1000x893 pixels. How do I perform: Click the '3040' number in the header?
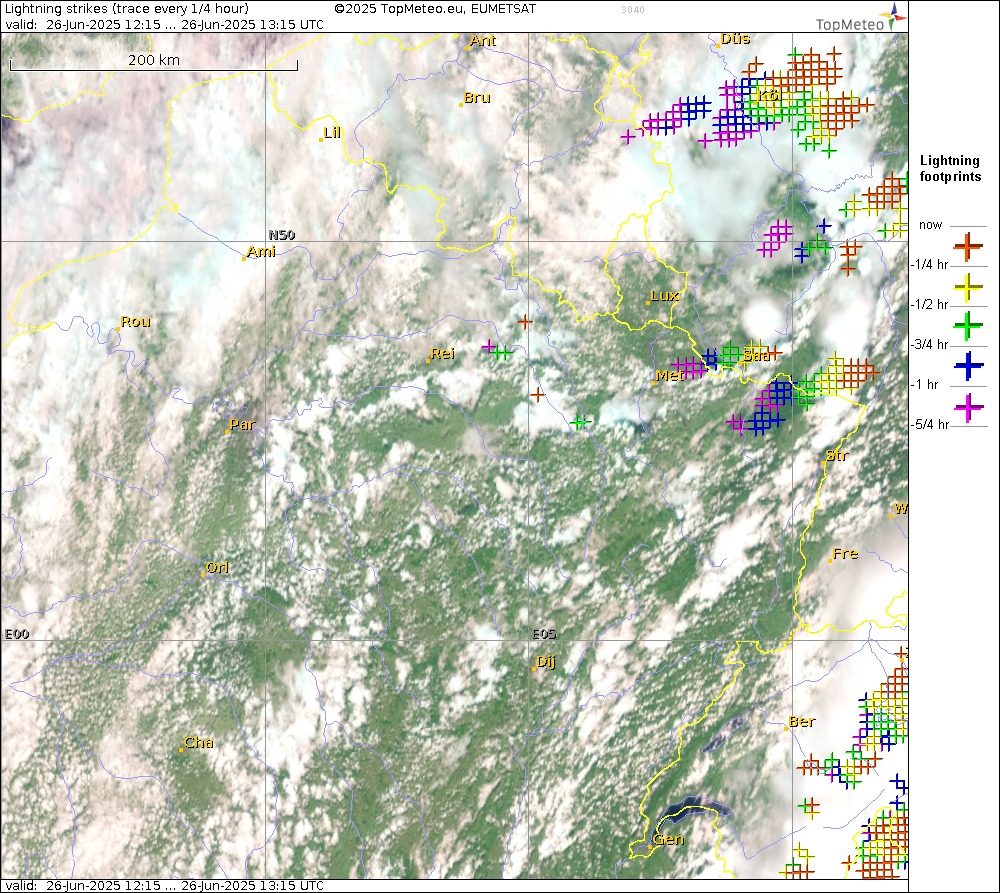[633, 10]
